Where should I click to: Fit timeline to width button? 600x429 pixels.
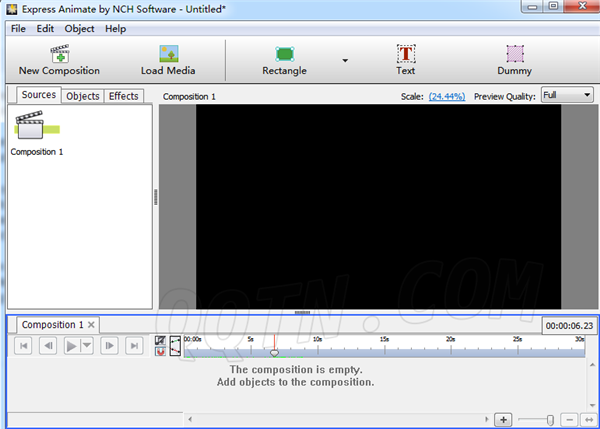coord(589,420)
